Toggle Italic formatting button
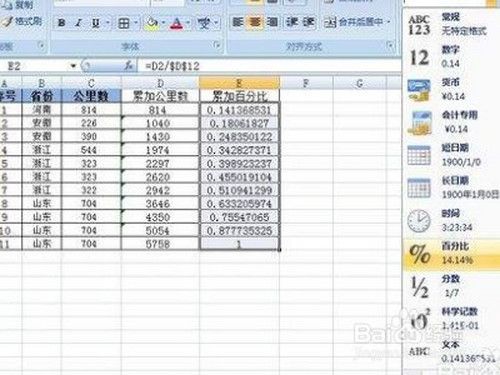The height and width of the screenshot is (375, 500). pyautogui.click(x=79, y=23)
